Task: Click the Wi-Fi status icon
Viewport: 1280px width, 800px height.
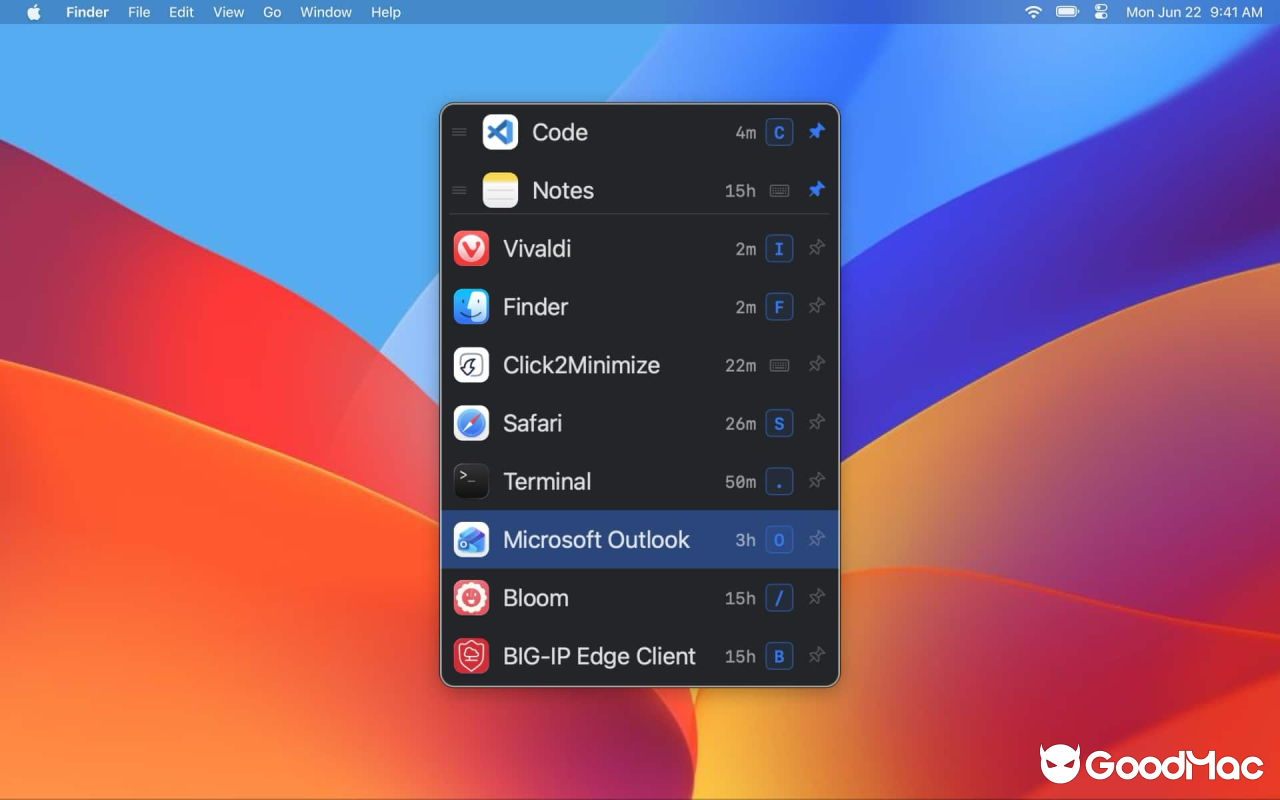Action: pos(1033,12)
